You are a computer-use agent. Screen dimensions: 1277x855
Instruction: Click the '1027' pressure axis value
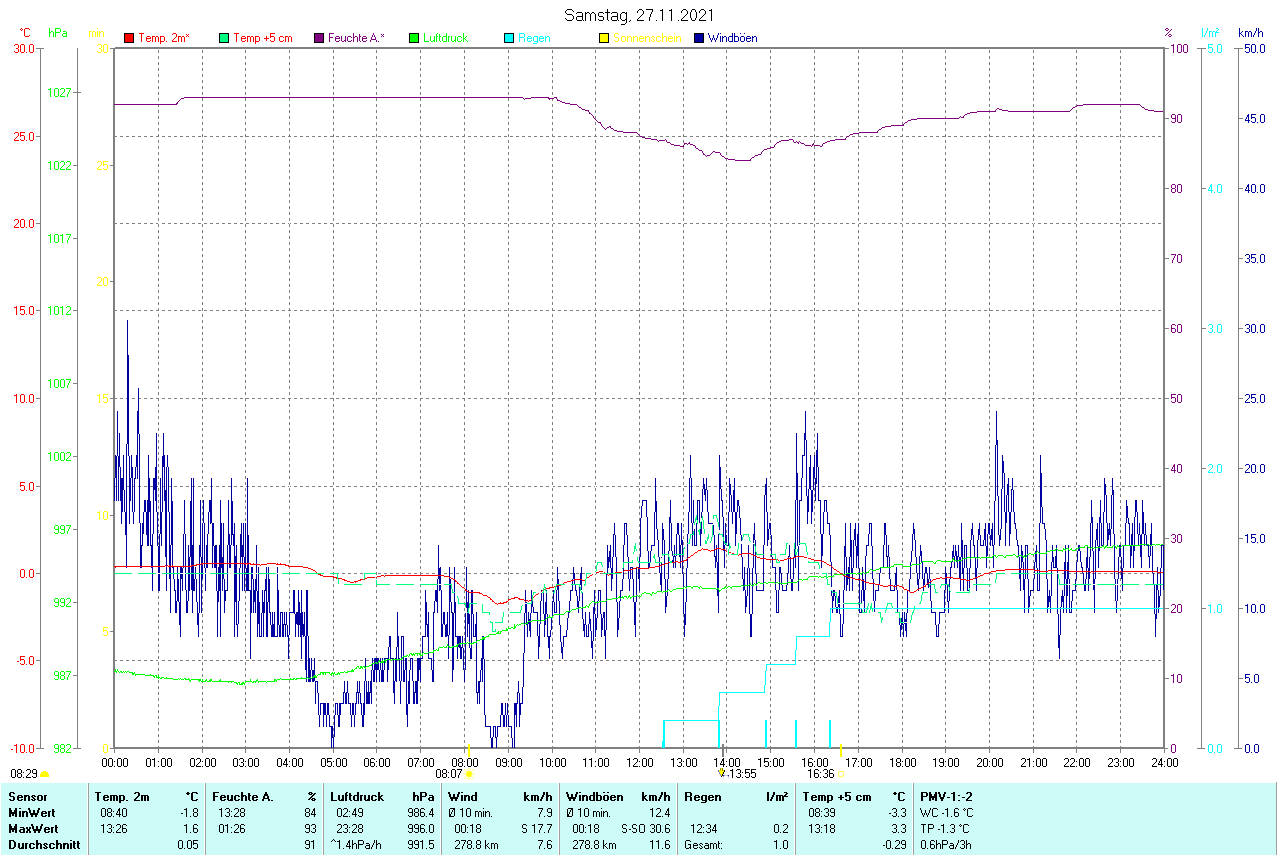(60, 92)
